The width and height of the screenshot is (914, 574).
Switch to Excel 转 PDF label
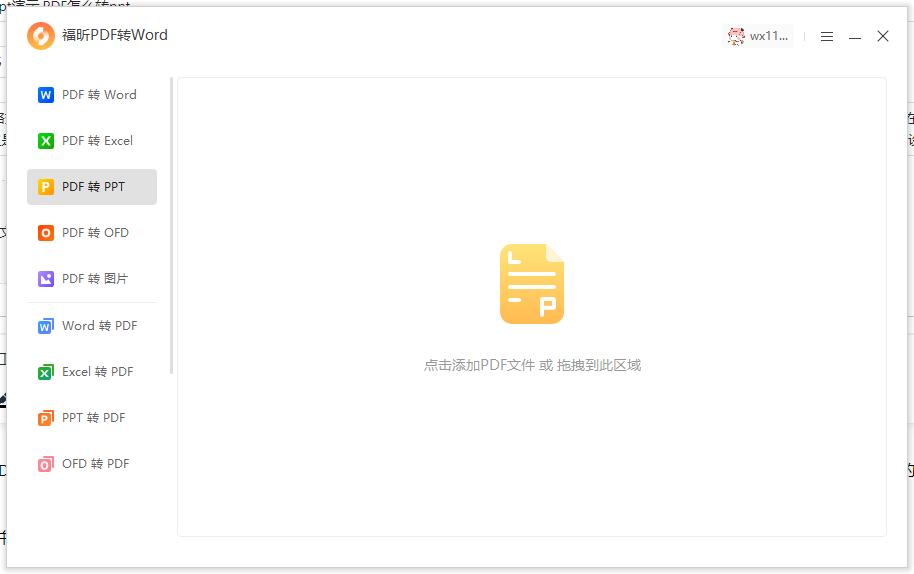point(97,372)
